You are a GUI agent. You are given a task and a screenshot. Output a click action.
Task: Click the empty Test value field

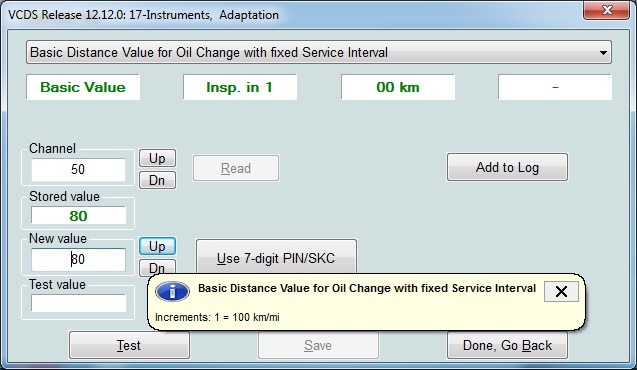tap(78, 303)
